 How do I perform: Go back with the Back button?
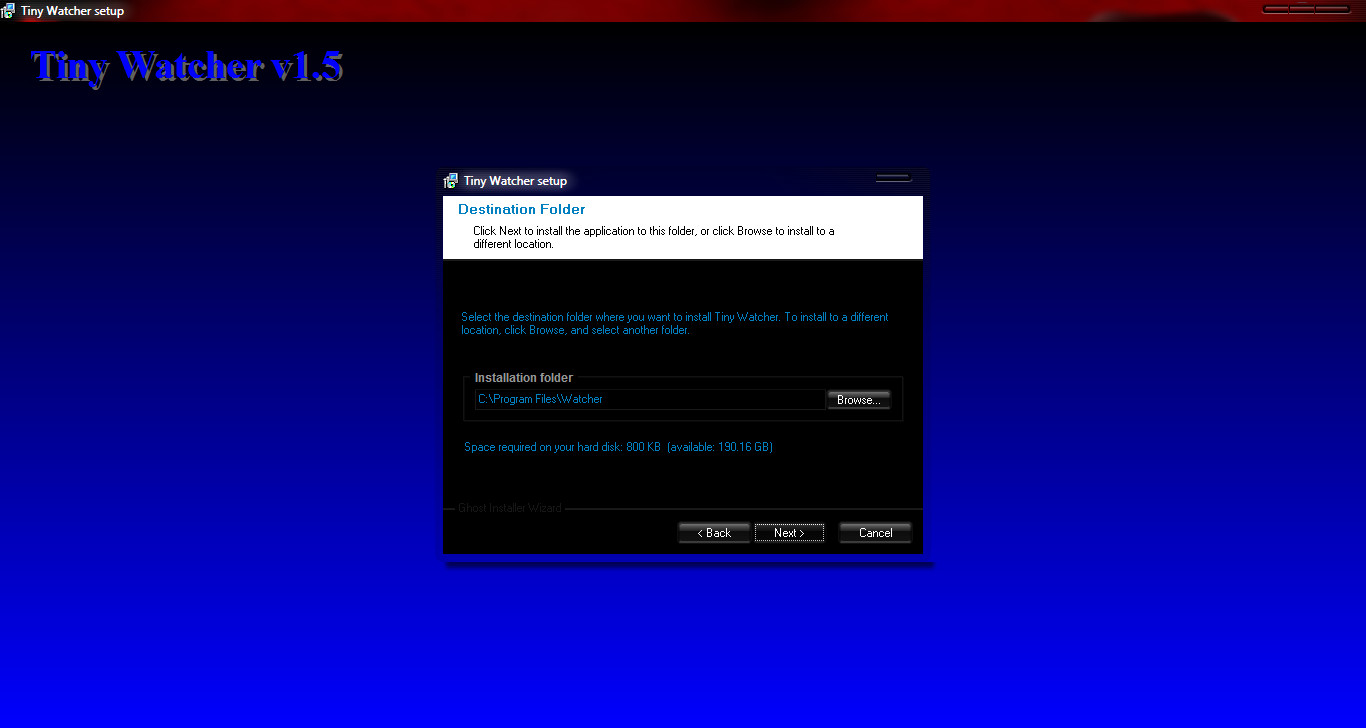coord(714,533)
